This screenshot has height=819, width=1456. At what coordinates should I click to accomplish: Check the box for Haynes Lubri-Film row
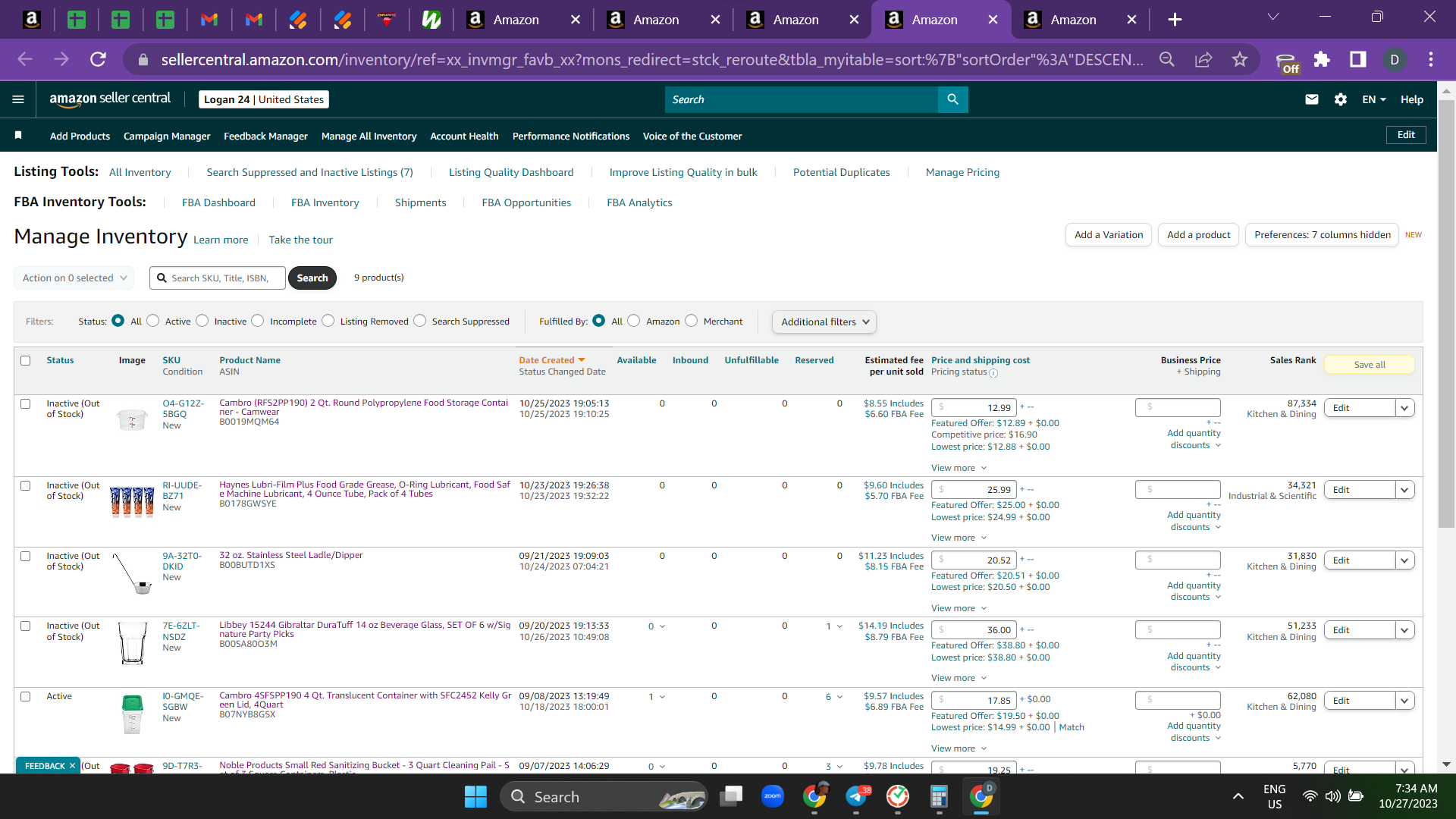point(26,485)
